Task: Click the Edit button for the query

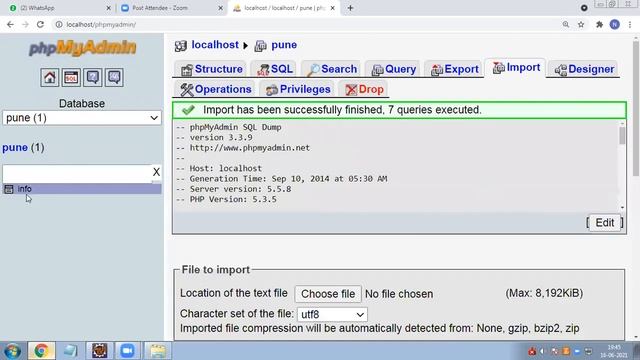Action: click(x=604, y=223)
